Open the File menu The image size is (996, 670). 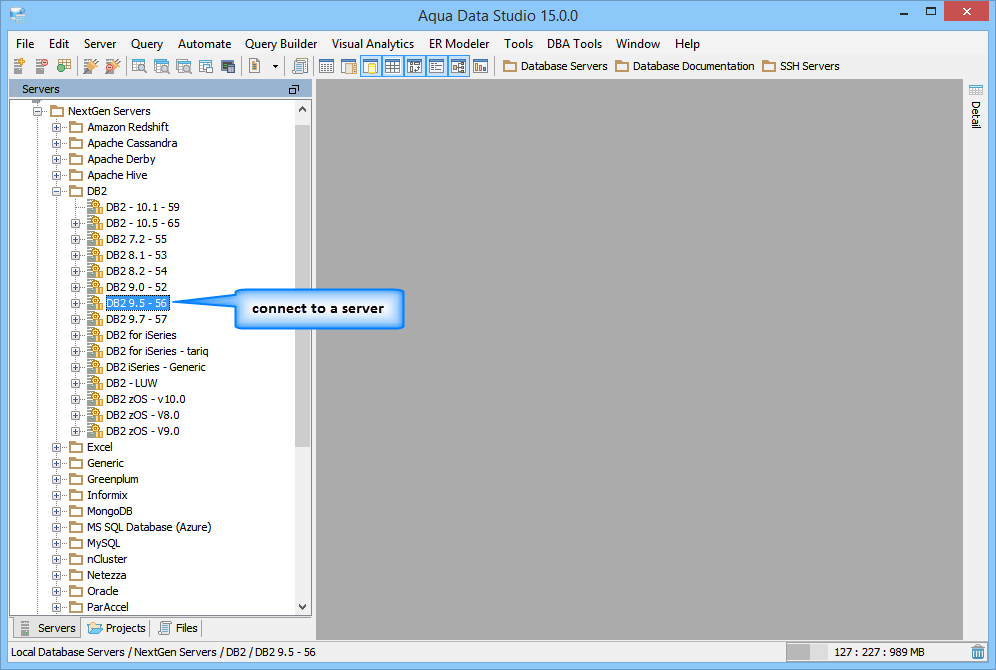click(25, 44)
